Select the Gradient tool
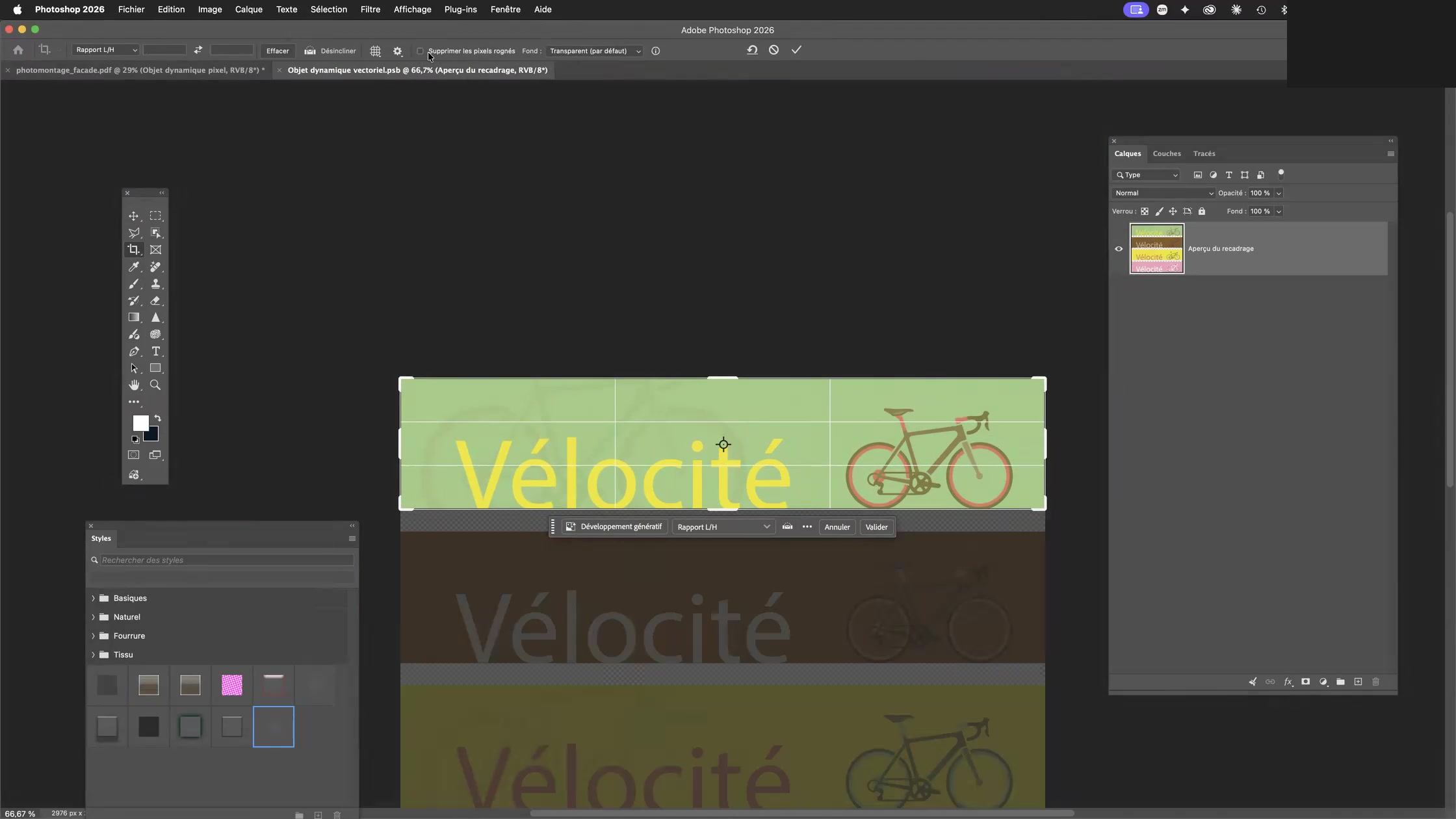This screenshot has width=1456, height=819. click(133, 317)
